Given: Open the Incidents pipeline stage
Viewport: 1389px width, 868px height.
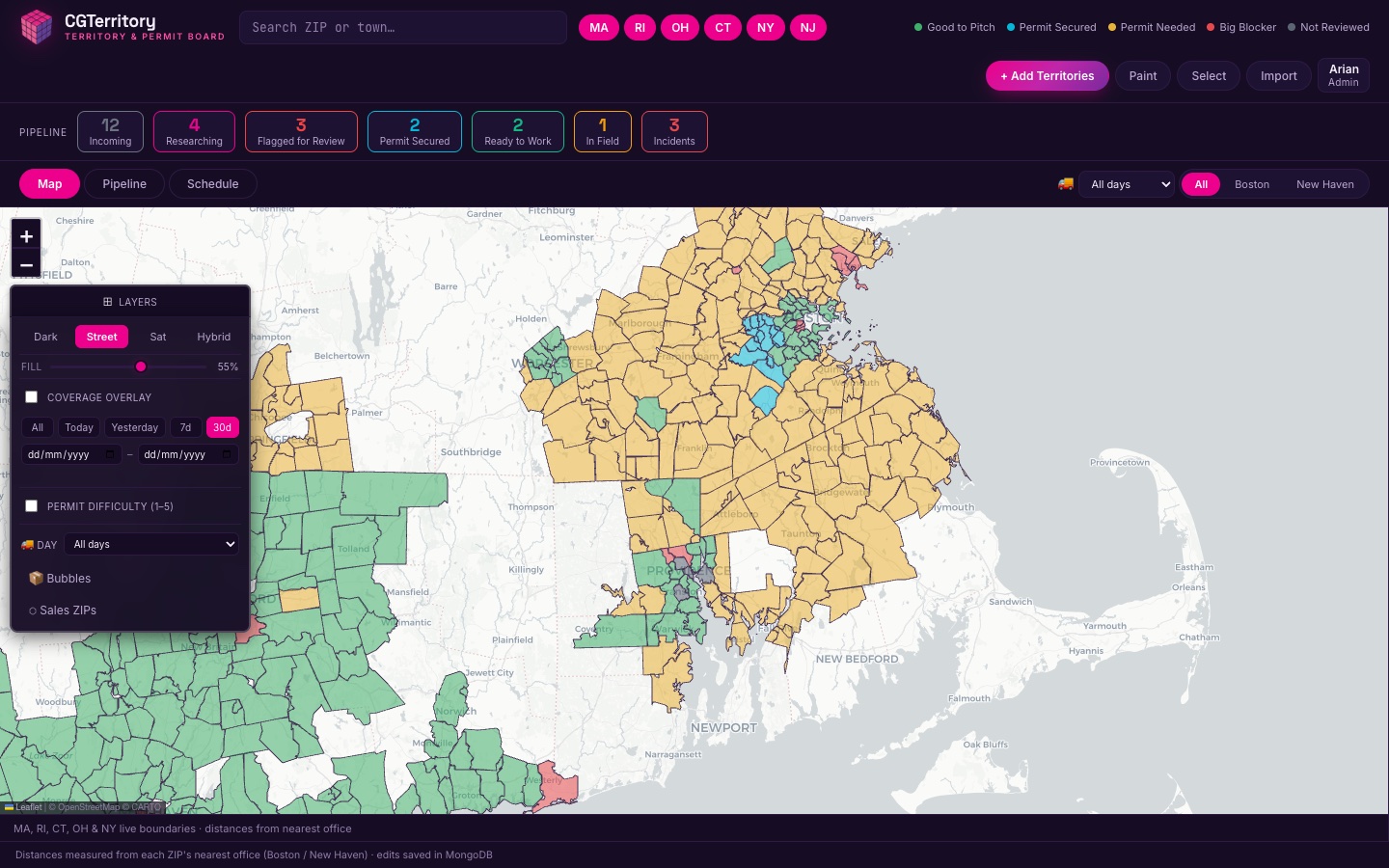Looking at the screenshot, I should pyautogui.click(x=674, y=132).
